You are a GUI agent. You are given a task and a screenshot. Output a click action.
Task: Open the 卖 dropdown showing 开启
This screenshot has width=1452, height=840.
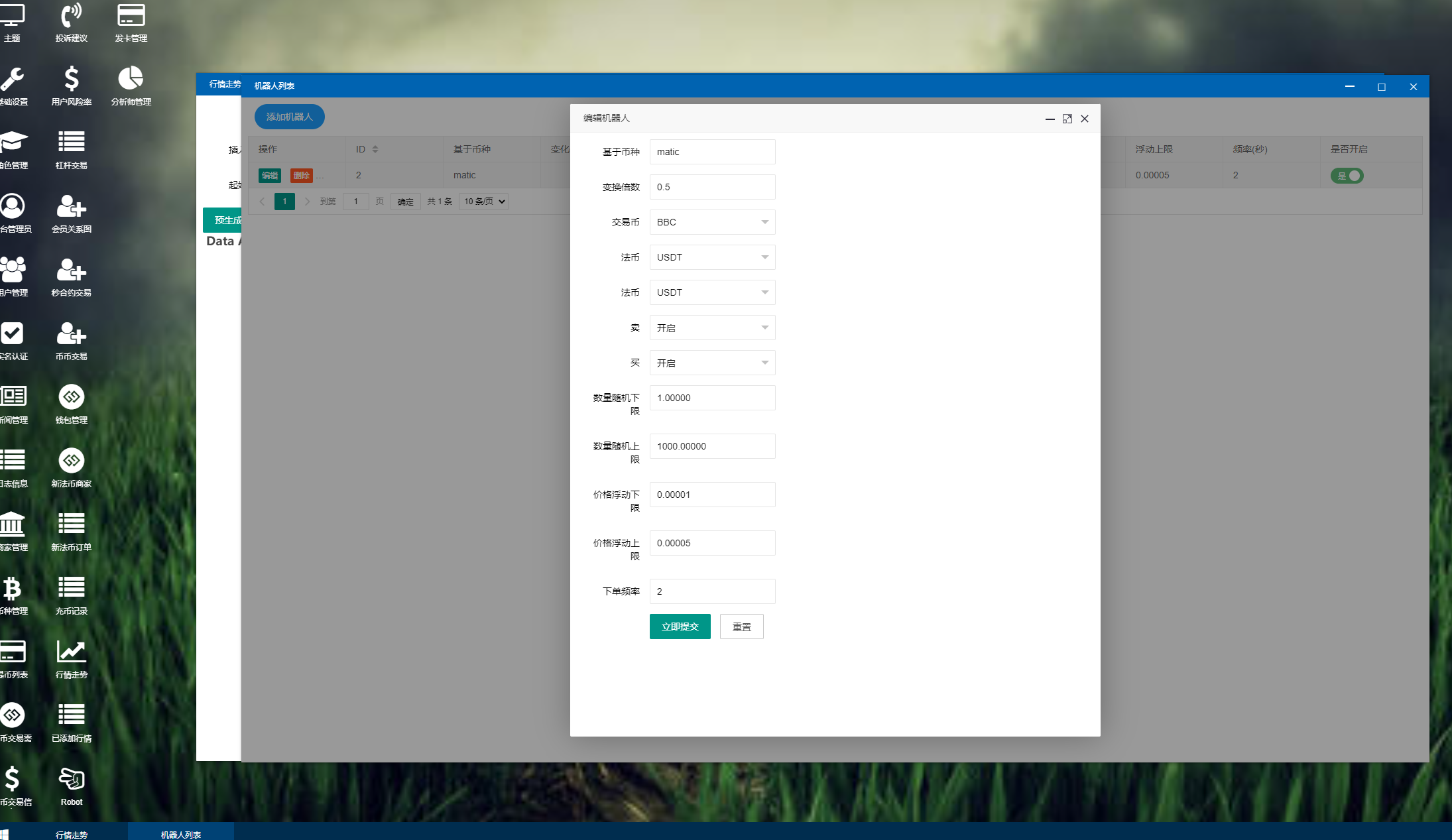click(x=712, y=328)
